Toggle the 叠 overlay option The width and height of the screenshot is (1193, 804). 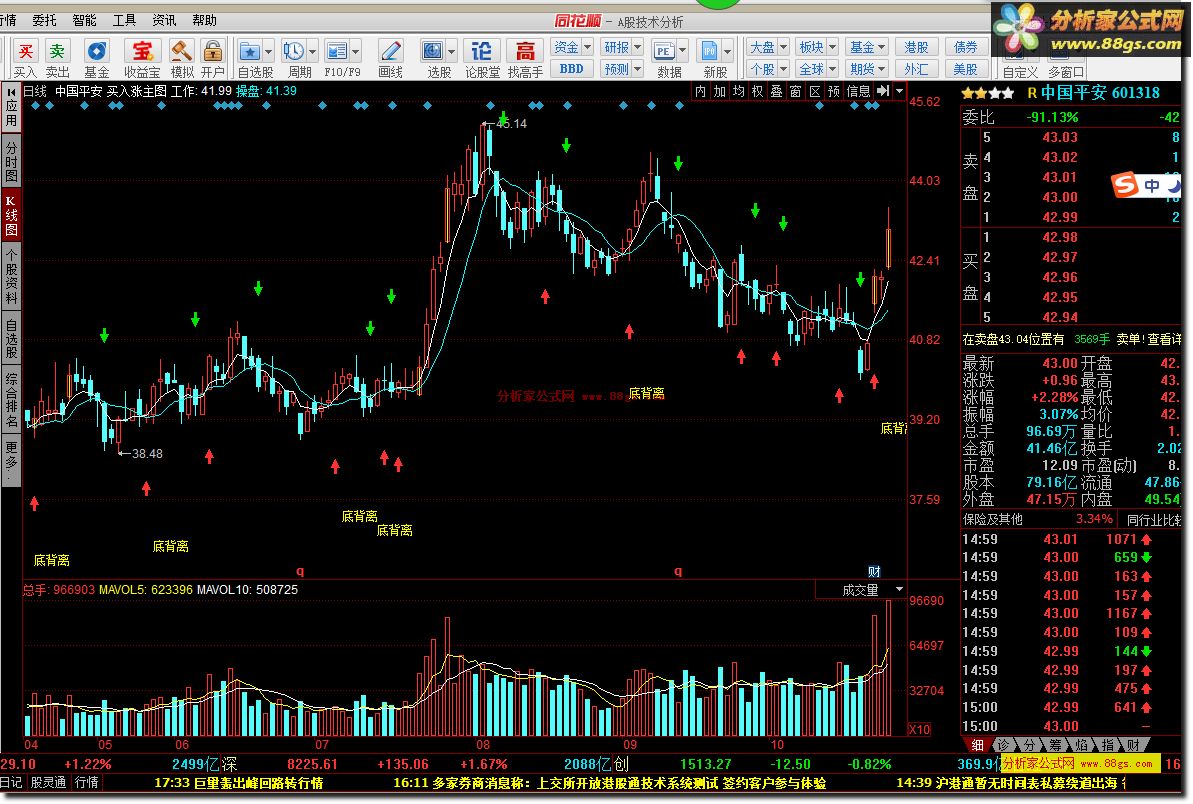[x=776, y=91]
